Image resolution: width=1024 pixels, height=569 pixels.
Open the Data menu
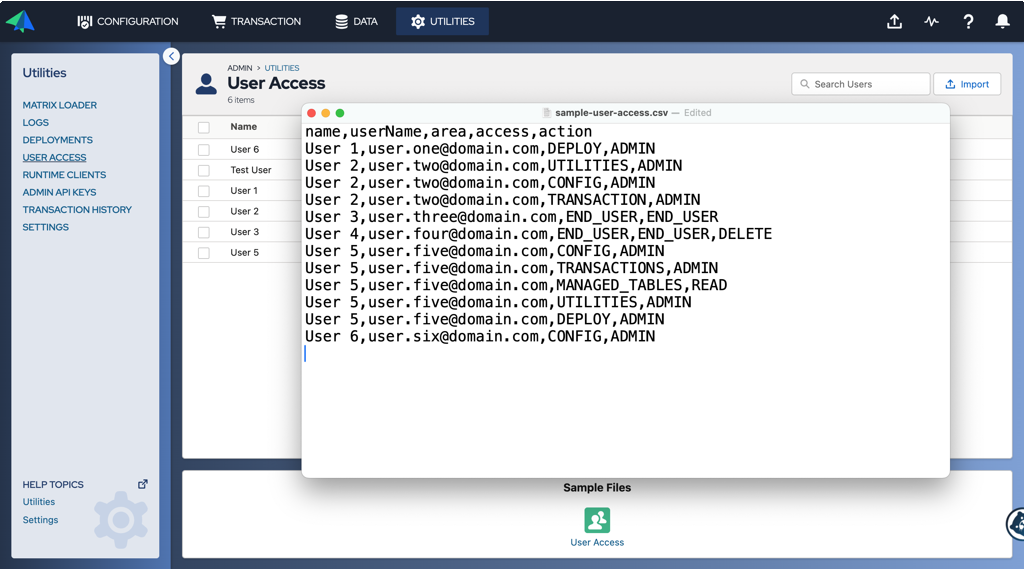356,22
